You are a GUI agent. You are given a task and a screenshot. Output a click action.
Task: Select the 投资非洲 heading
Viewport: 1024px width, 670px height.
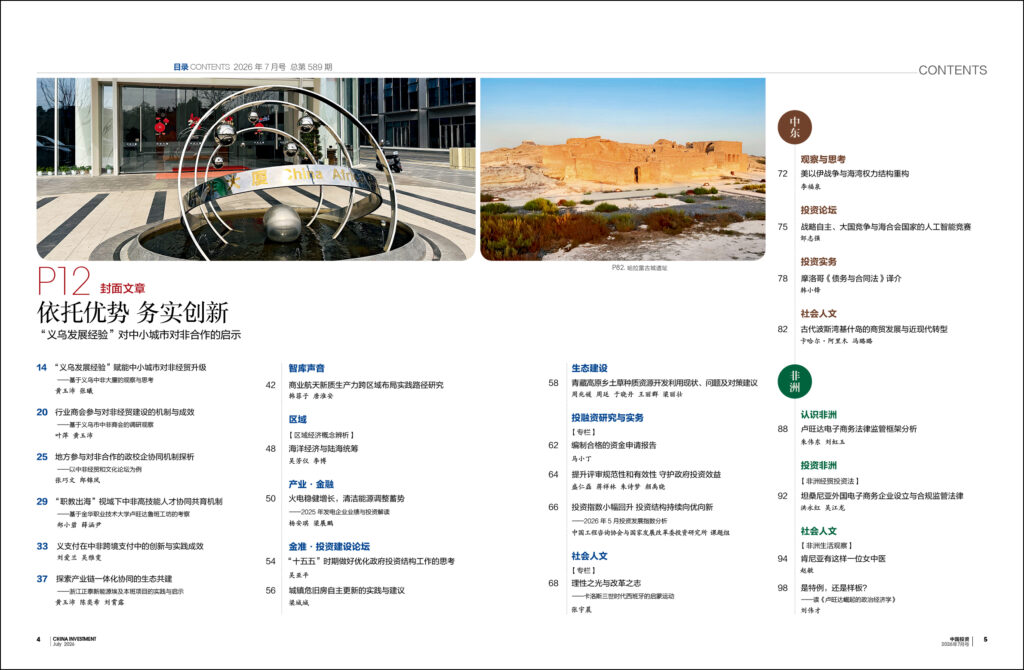coord(818,466)
